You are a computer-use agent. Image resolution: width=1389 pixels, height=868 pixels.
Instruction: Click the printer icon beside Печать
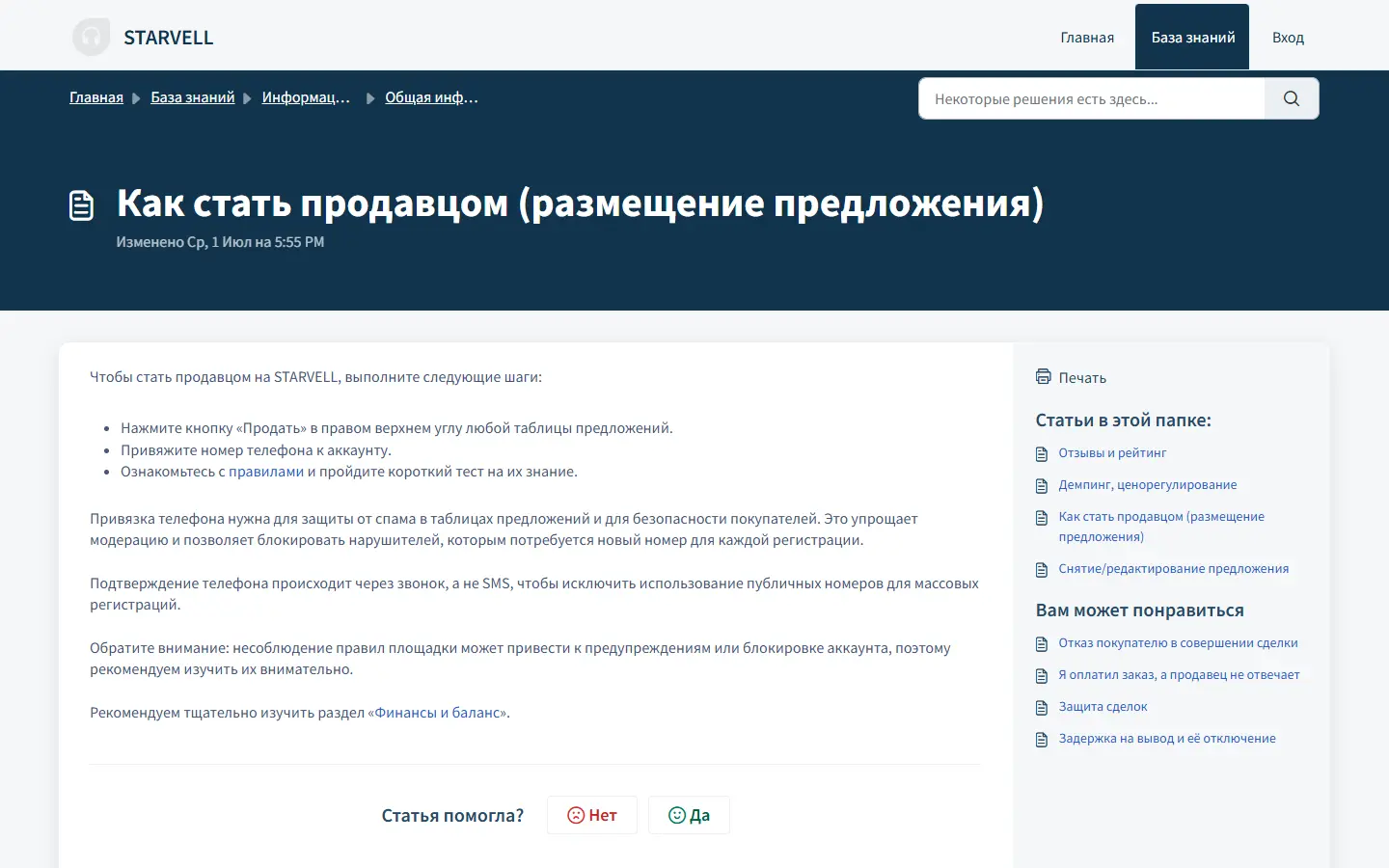(1043, 376)
